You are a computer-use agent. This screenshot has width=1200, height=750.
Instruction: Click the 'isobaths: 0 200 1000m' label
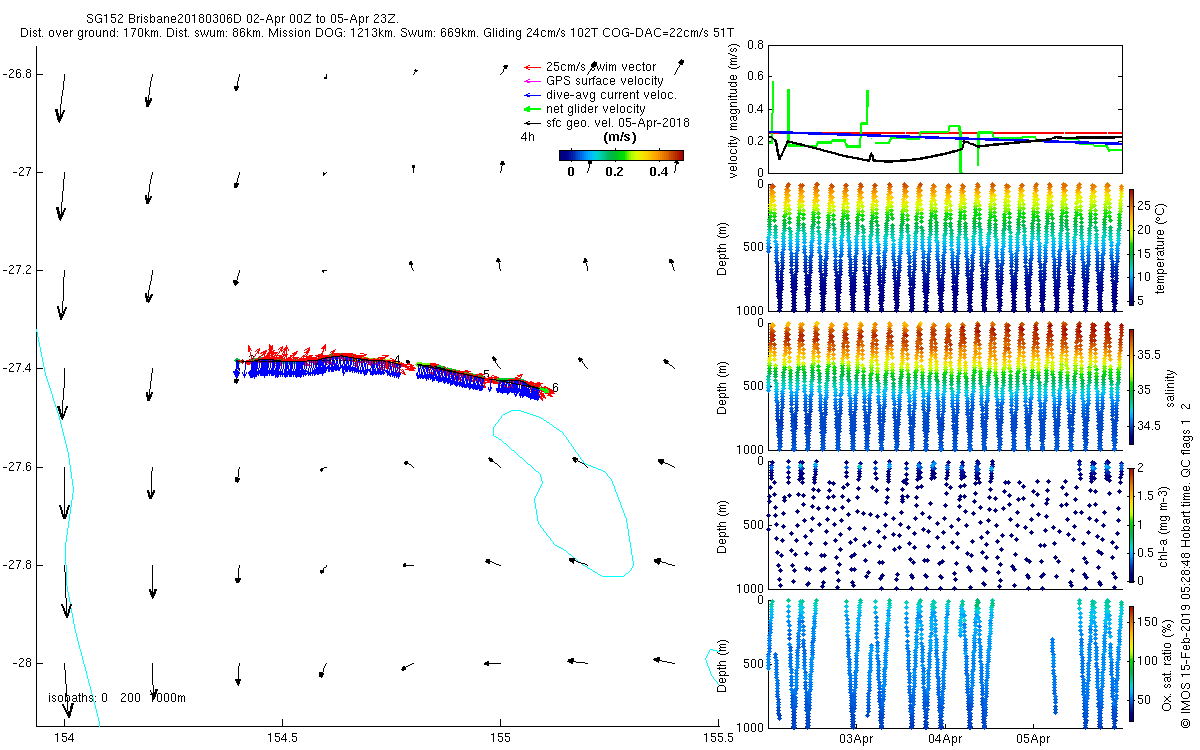pos(117,697)
